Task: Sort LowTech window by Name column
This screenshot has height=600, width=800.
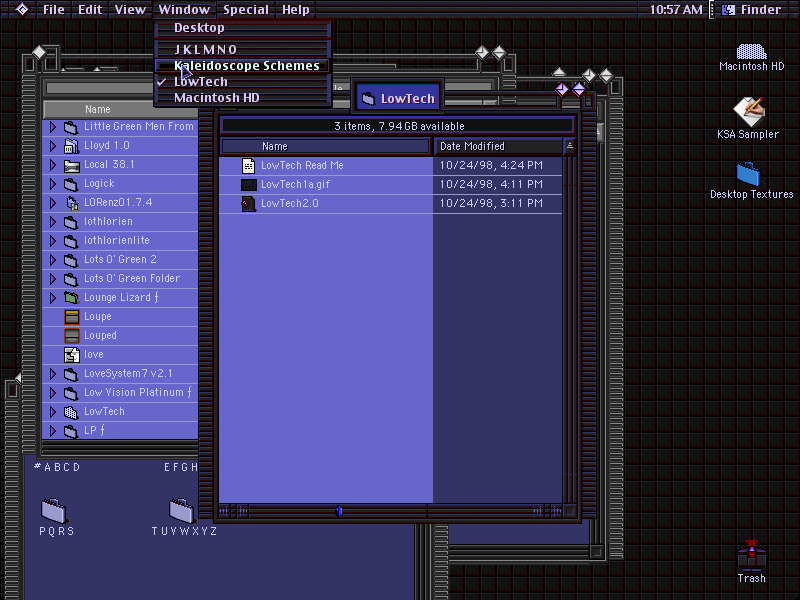Action: pos(326,146)
